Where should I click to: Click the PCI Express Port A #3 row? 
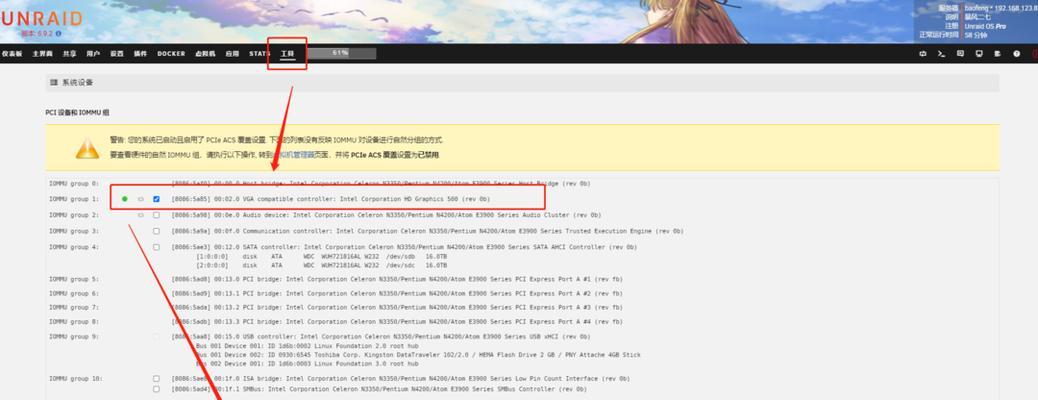click(x=397, y=307)
